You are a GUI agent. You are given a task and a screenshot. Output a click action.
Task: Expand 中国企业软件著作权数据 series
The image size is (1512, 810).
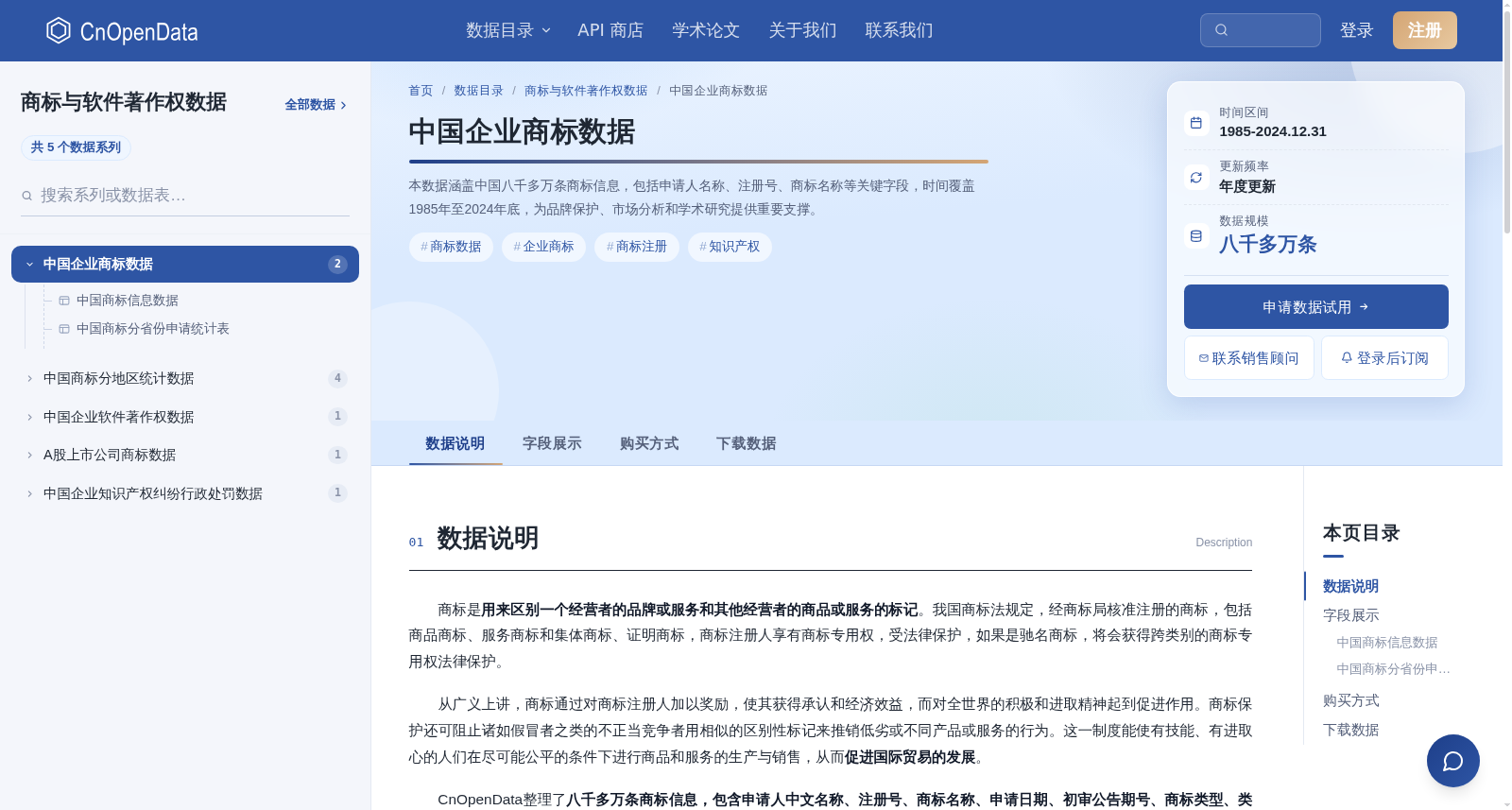click(x=185, y=417)
